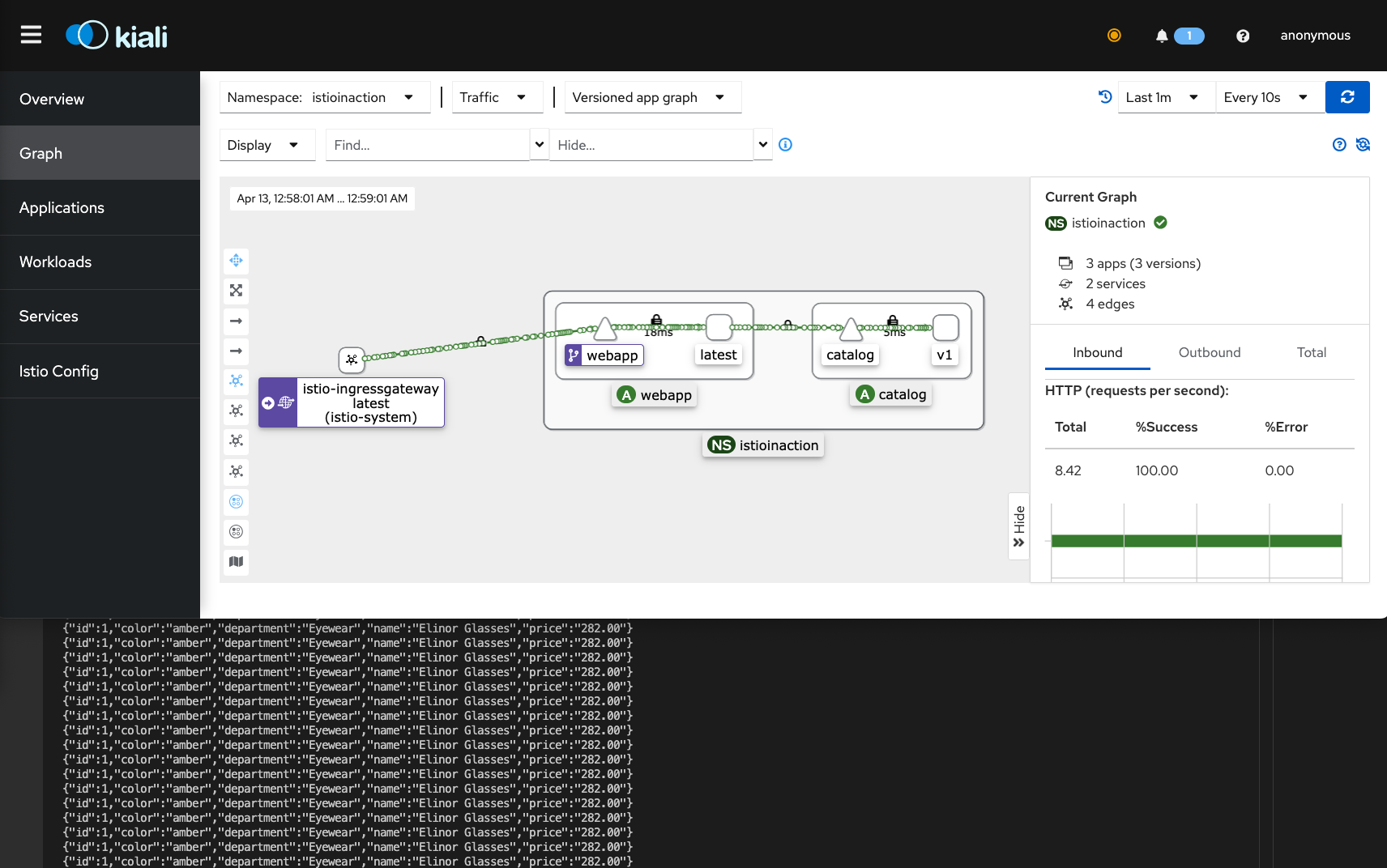Select the active blue graph layout icon
Image resolution: width=1387 pixels, height=868 pixels.
click(x=236, y=381)
